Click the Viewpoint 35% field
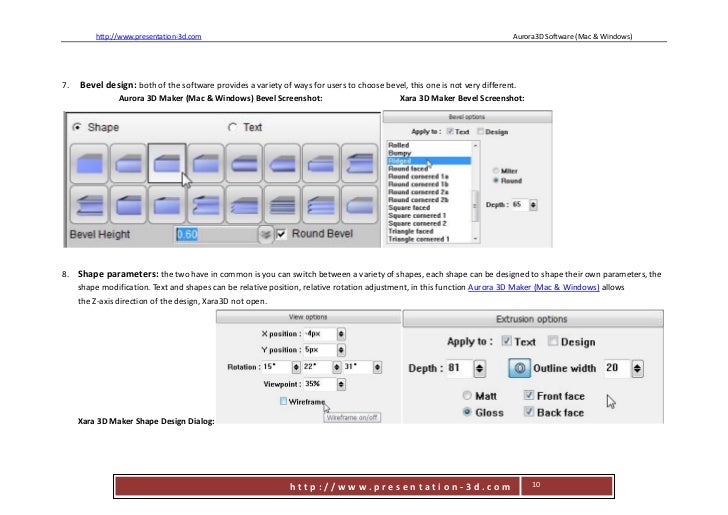The width and height of the screenshot is (728, 515). coord(320,384)
